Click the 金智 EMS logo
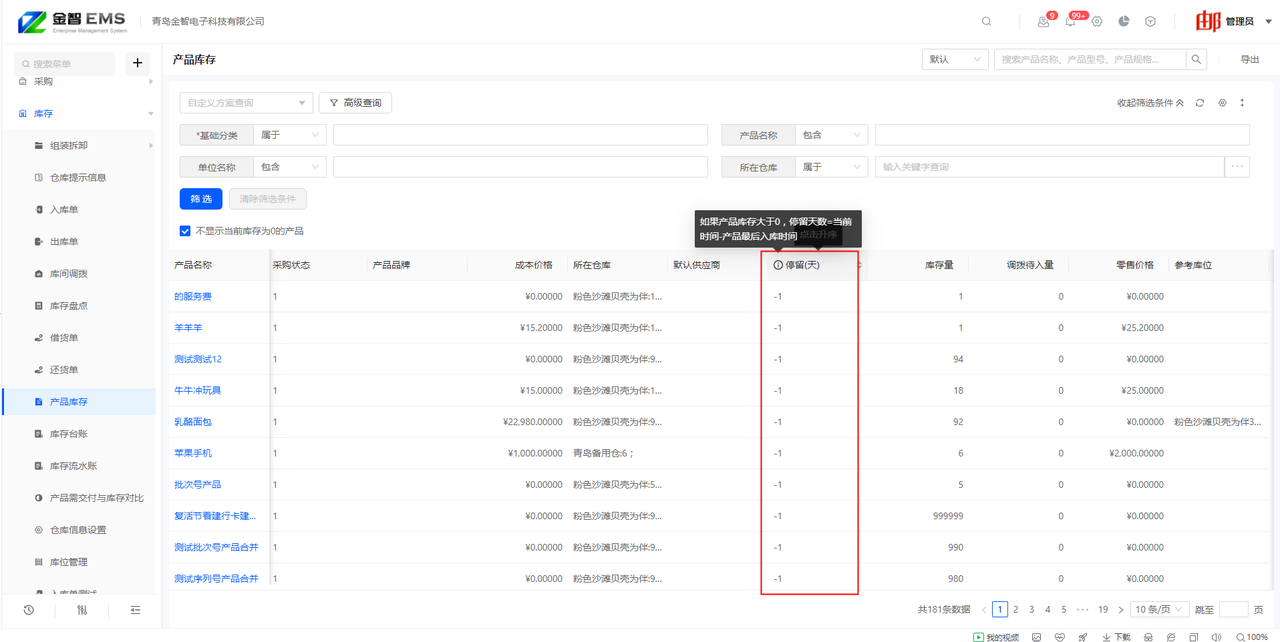Viewport: 1280px width, 642px height. pyautogui.click(x=73, y=22)
